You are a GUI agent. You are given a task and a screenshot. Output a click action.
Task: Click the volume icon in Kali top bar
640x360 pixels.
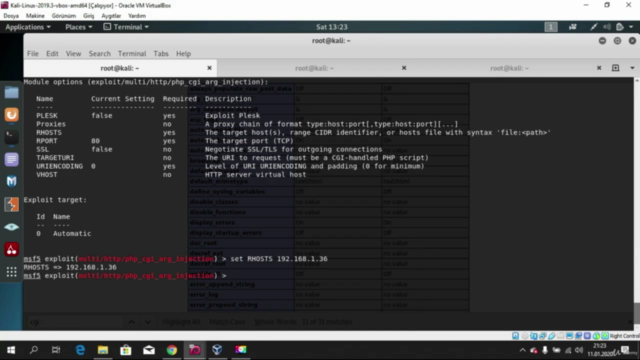pyautogui.click(x=607, y=27)
